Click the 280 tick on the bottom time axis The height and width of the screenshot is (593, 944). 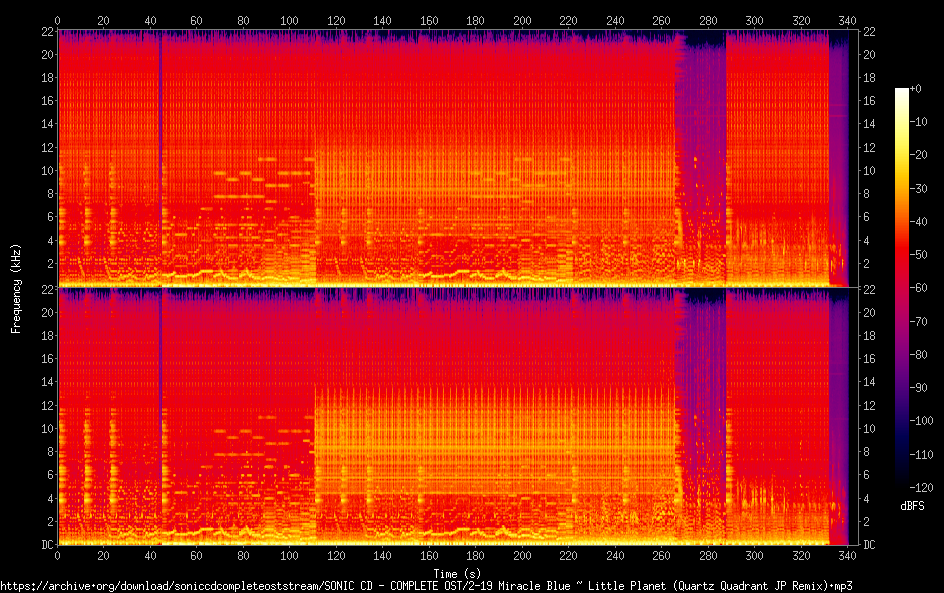click(708, 555)
